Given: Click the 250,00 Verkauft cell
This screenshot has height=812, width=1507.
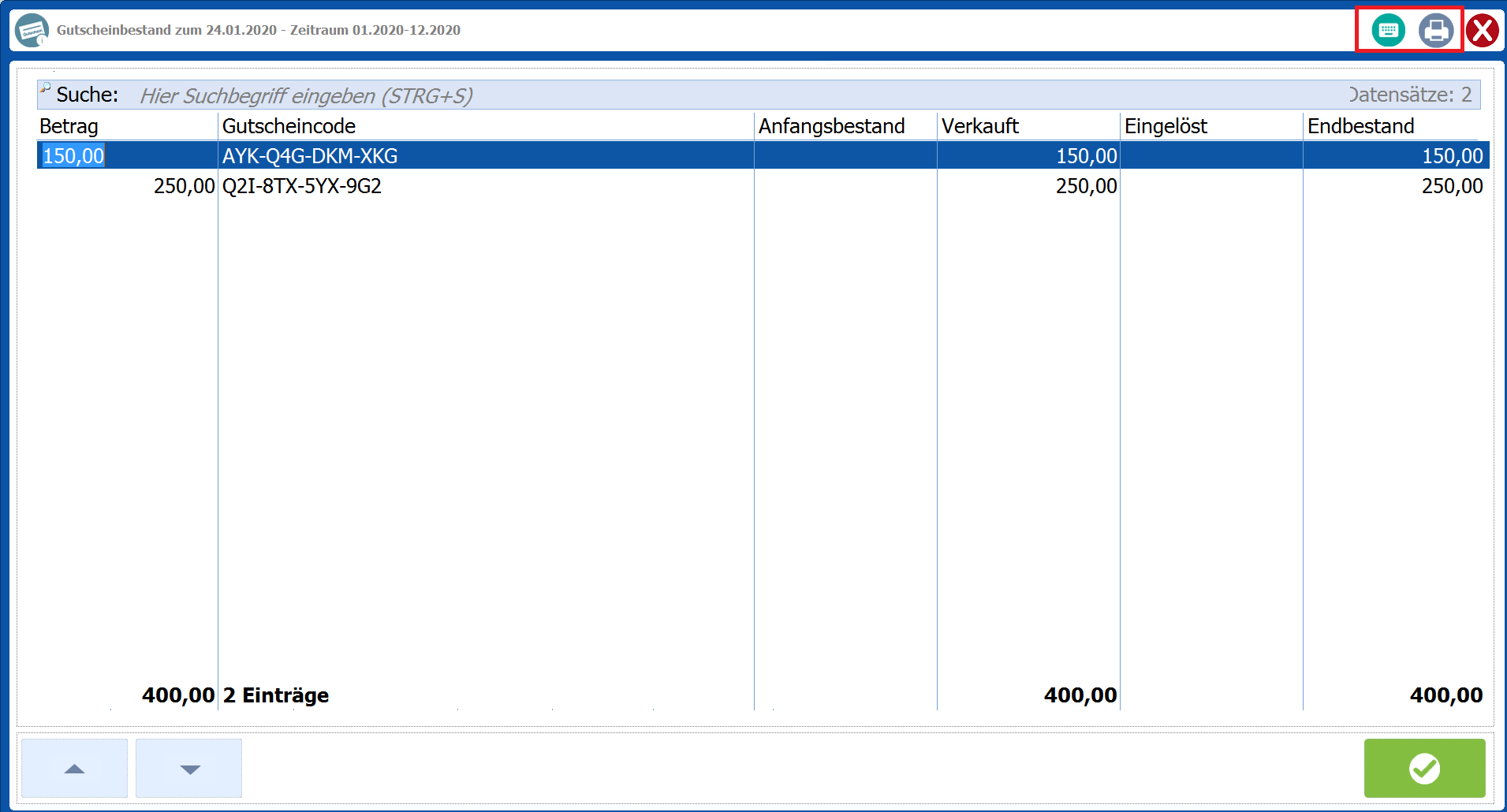Looking at the screenshot, I should click(1086, 186).
